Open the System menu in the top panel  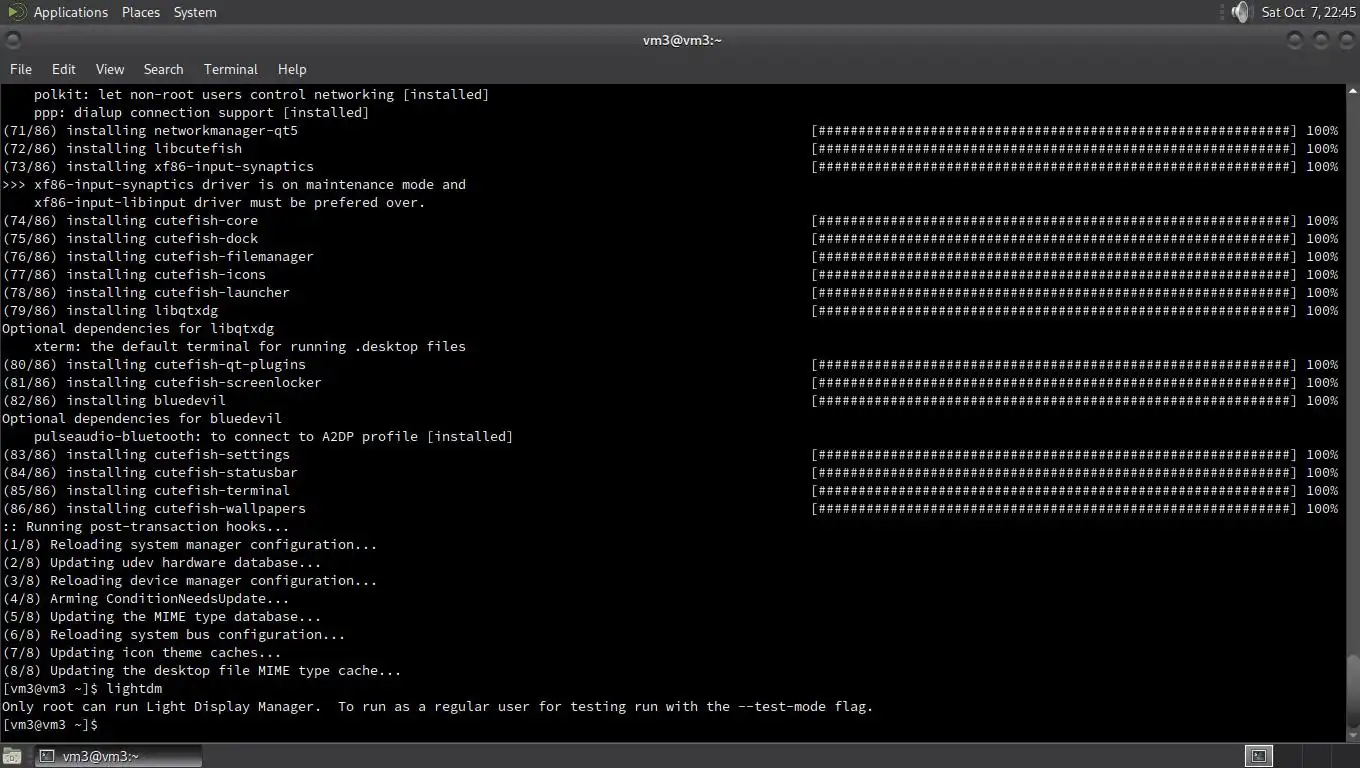pyautogui.click(x=195, y=12)
